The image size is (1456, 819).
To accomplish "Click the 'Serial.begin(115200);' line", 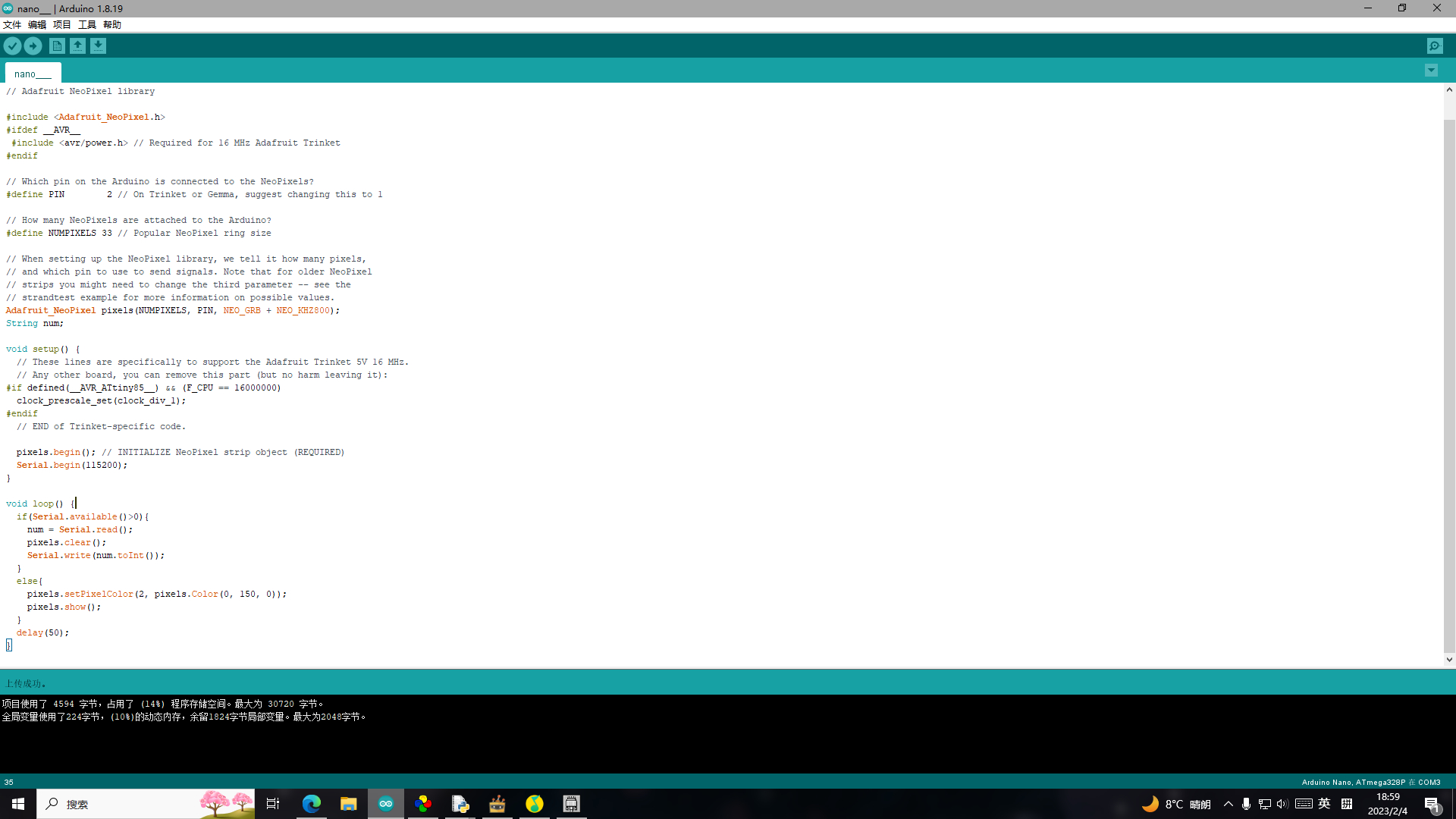I will [x=72, y=465].
